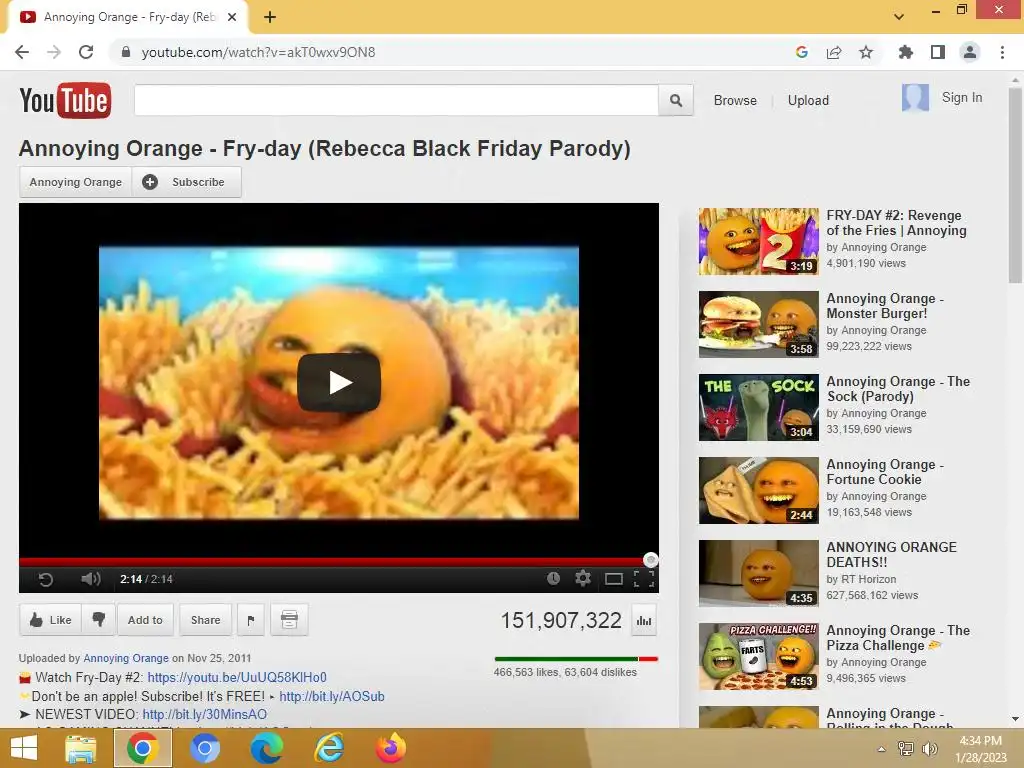The image size is (1024, 768).
Task: Click the Google icon in address bar
Action: pyautogui.click(x=802, y=52)
